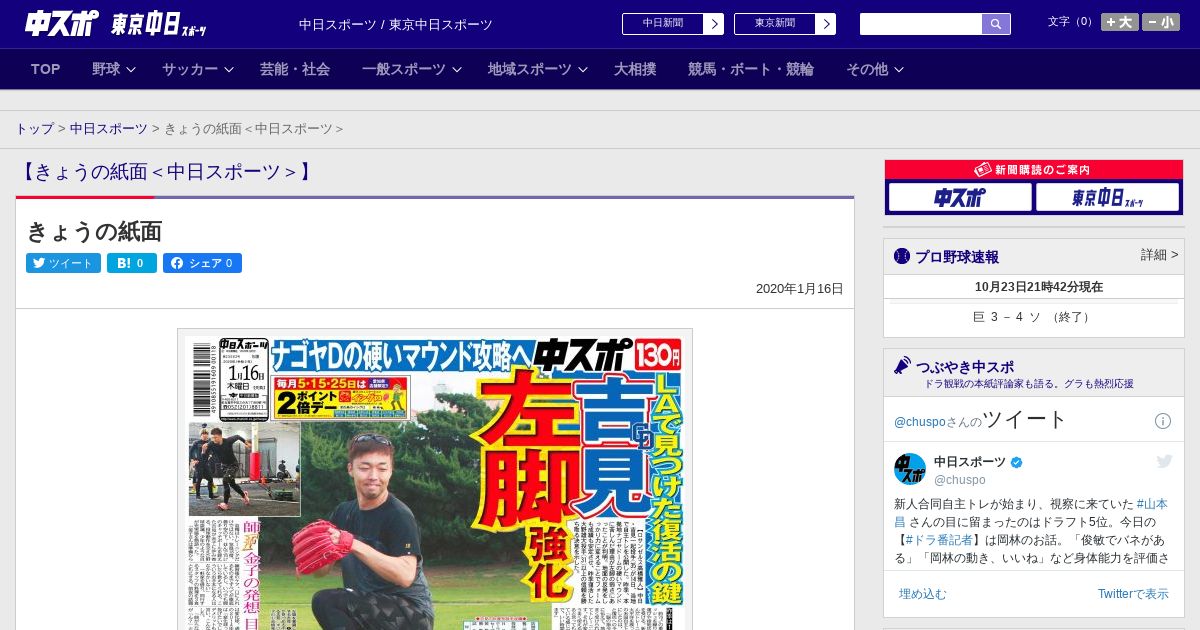Open 芸能・社会 menu item
Viewport: 1200px width, 630px height.
coord(295,69)
